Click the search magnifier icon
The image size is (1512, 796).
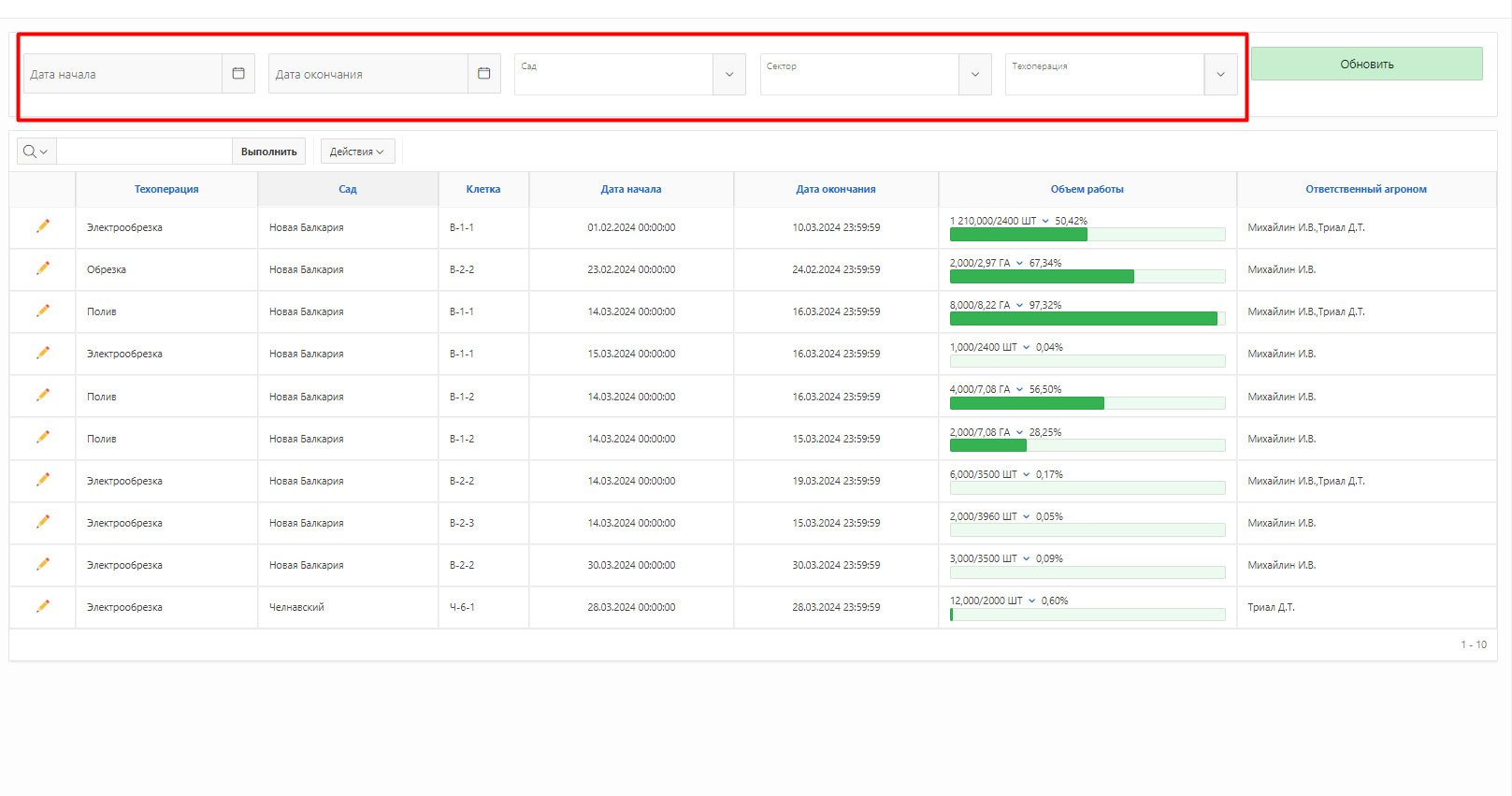36,152
